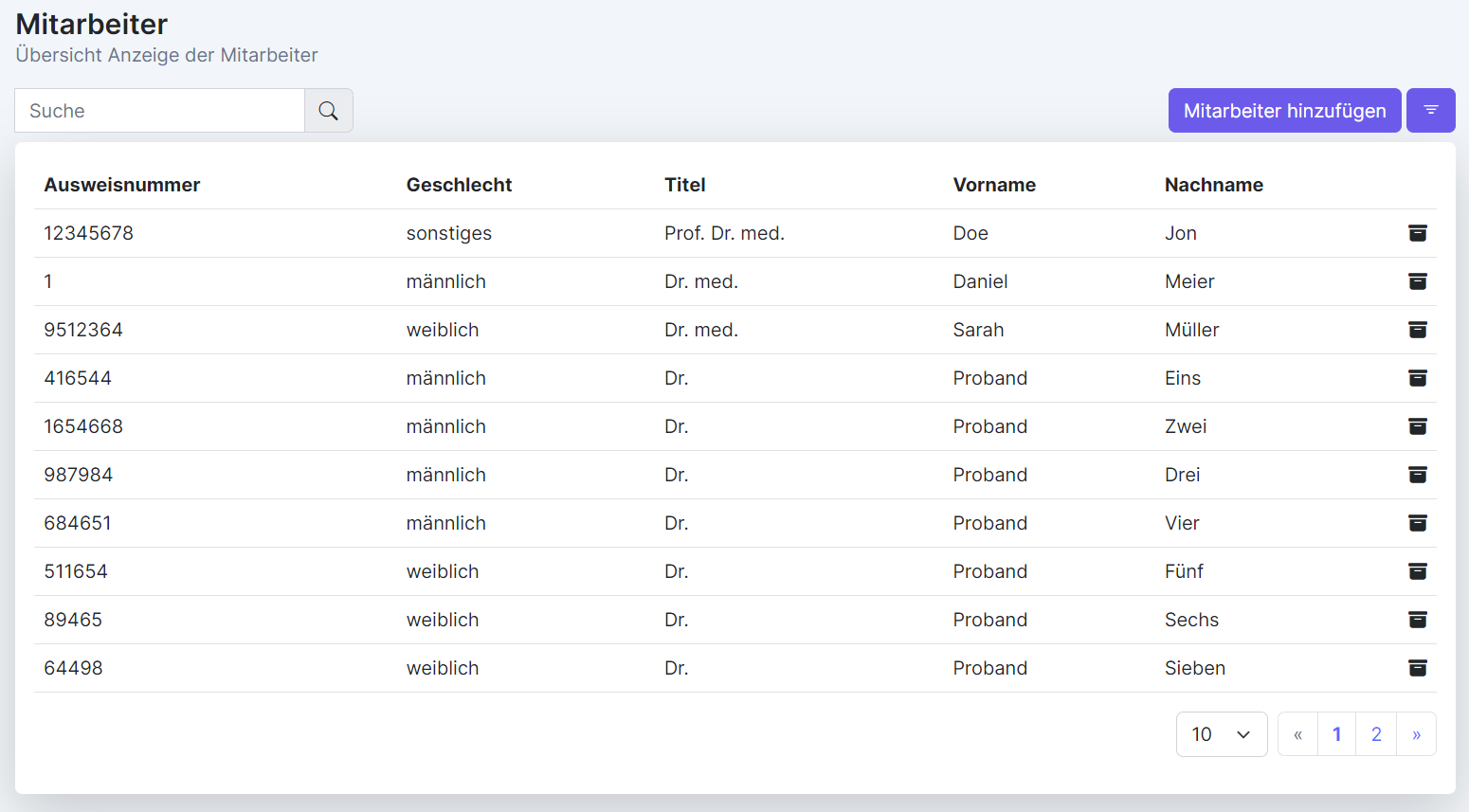Click the Ausweisnummer column header

click(x=122, y=185)
